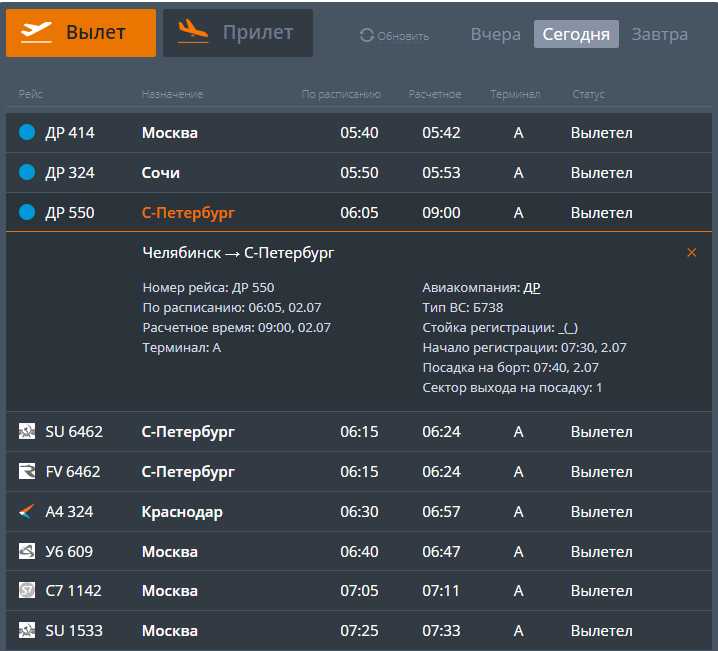Click the Номер рейса: ДР 550 line
Viewport: 718px width, 651px height.
208,288
